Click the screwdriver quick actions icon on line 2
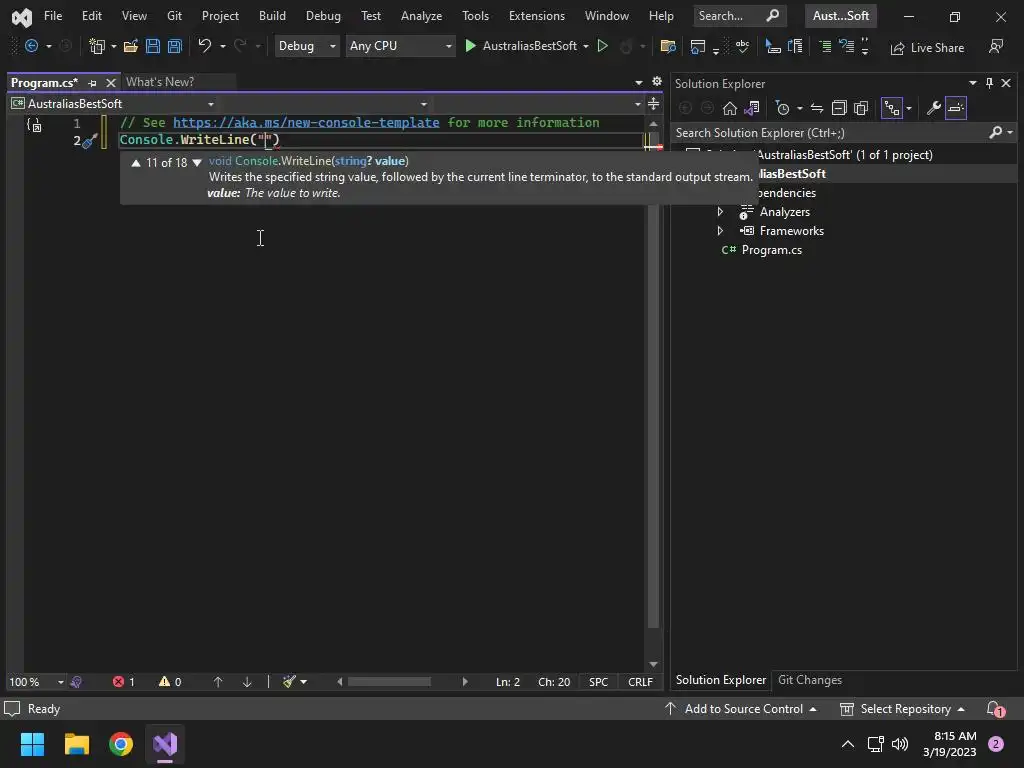 point(89,140)
